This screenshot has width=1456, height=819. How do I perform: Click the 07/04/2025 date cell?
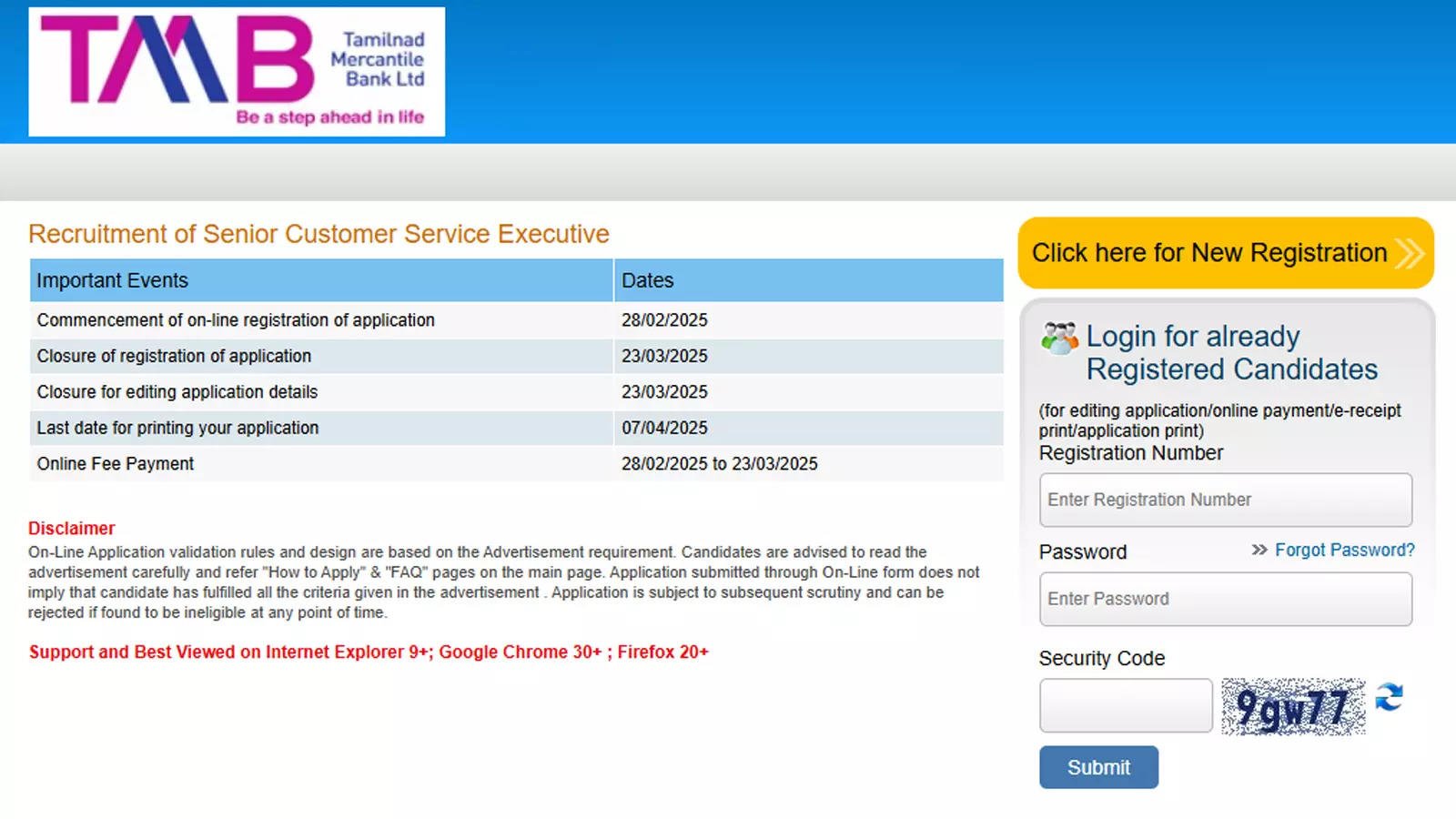point(809,428)
